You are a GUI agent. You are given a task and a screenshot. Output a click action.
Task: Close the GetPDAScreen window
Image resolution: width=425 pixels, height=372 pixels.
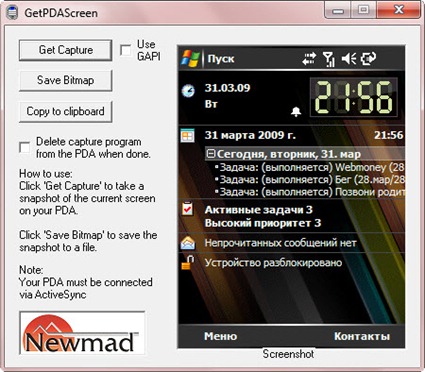click(399, 10)
